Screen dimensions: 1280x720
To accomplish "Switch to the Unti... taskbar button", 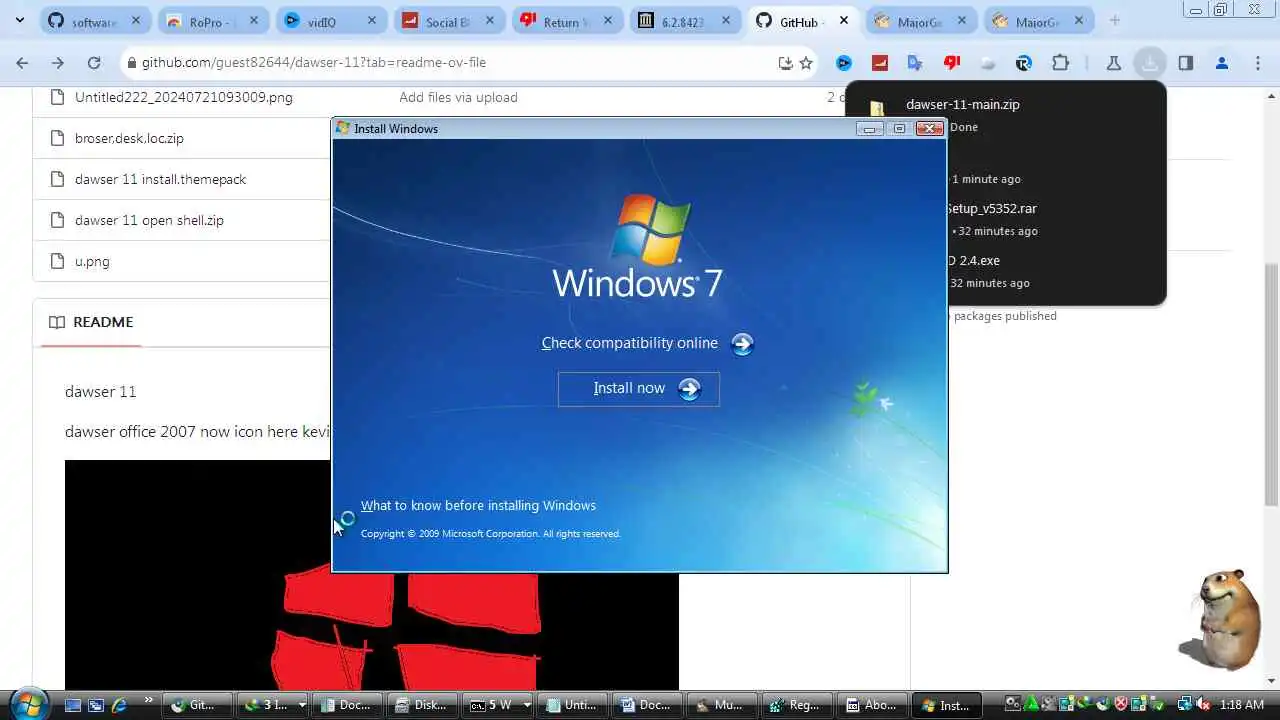I will [x=572, y=705].
